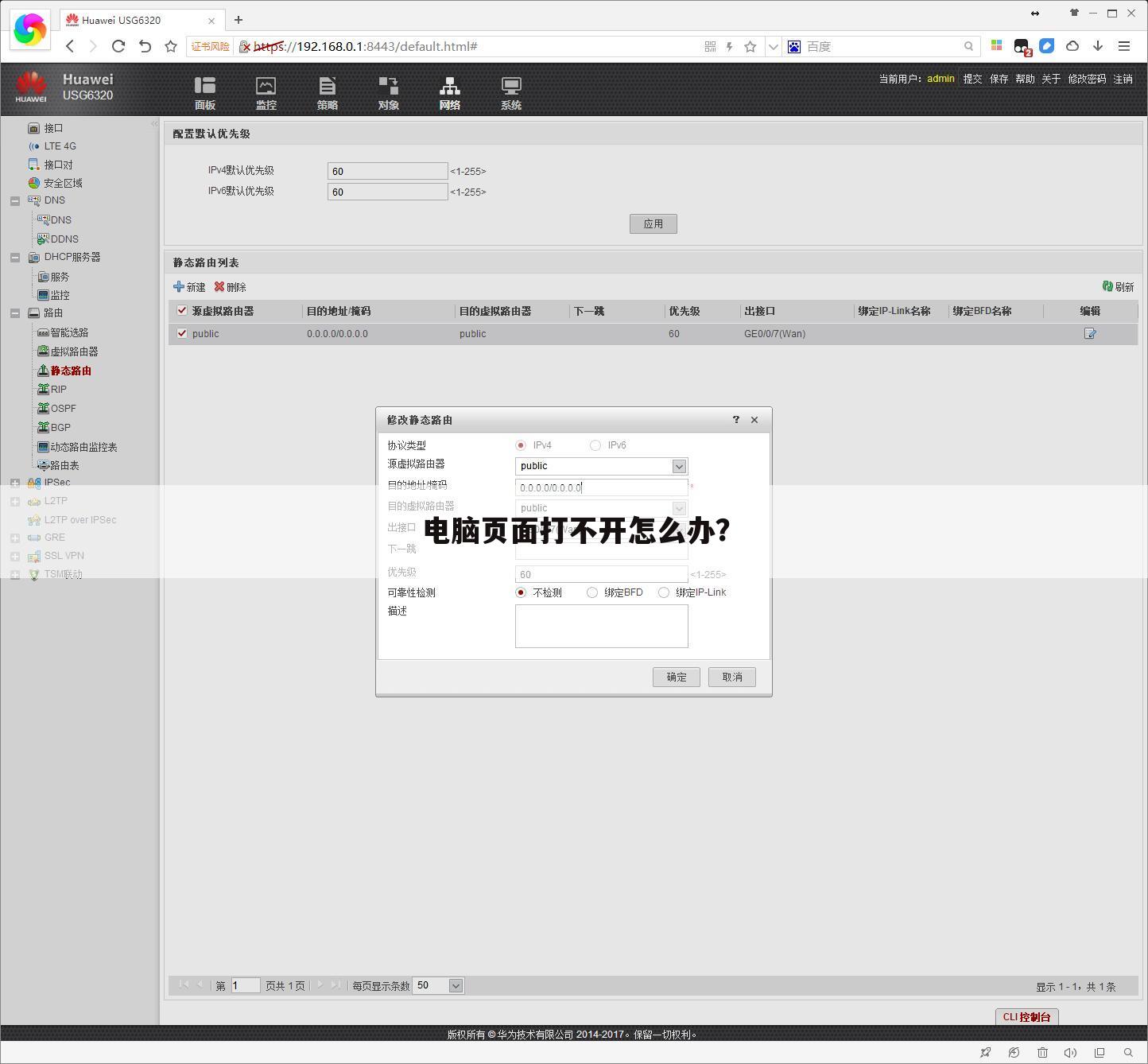Open the 目的虚拟路由器 dropdown
The image size is (1148, 1064).
[679, 508]
